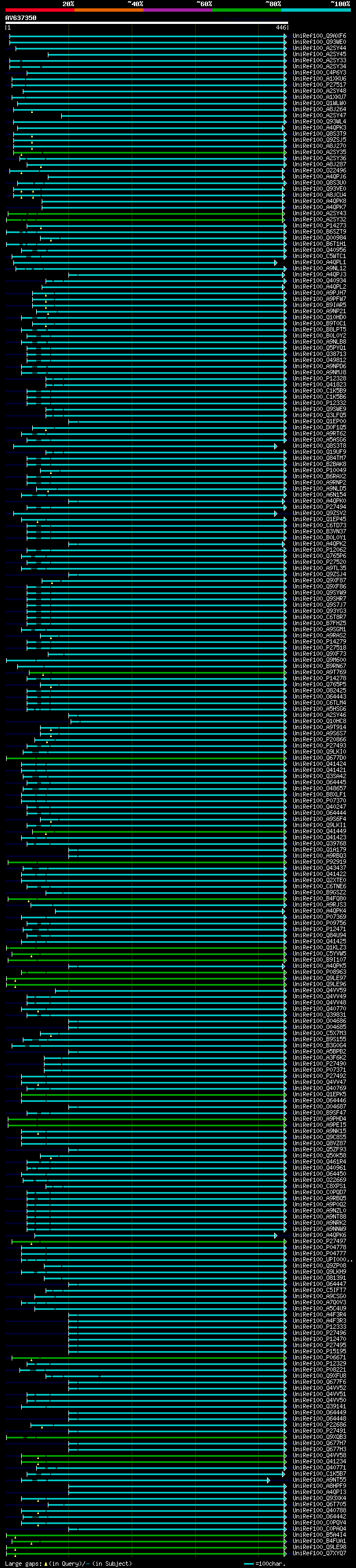Click the green ~80% identity legend segment
Viewport: 356px width, 1568px height.
[x=247, y=10]
